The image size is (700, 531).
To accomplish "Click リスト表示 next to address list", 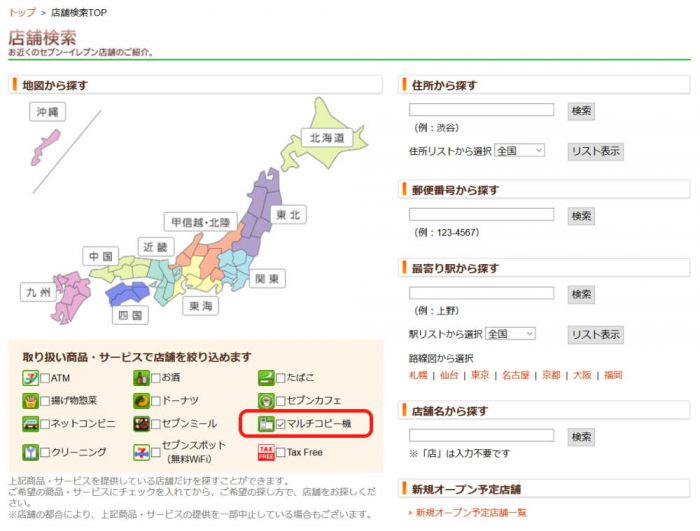I will click(x=596, y=151).
